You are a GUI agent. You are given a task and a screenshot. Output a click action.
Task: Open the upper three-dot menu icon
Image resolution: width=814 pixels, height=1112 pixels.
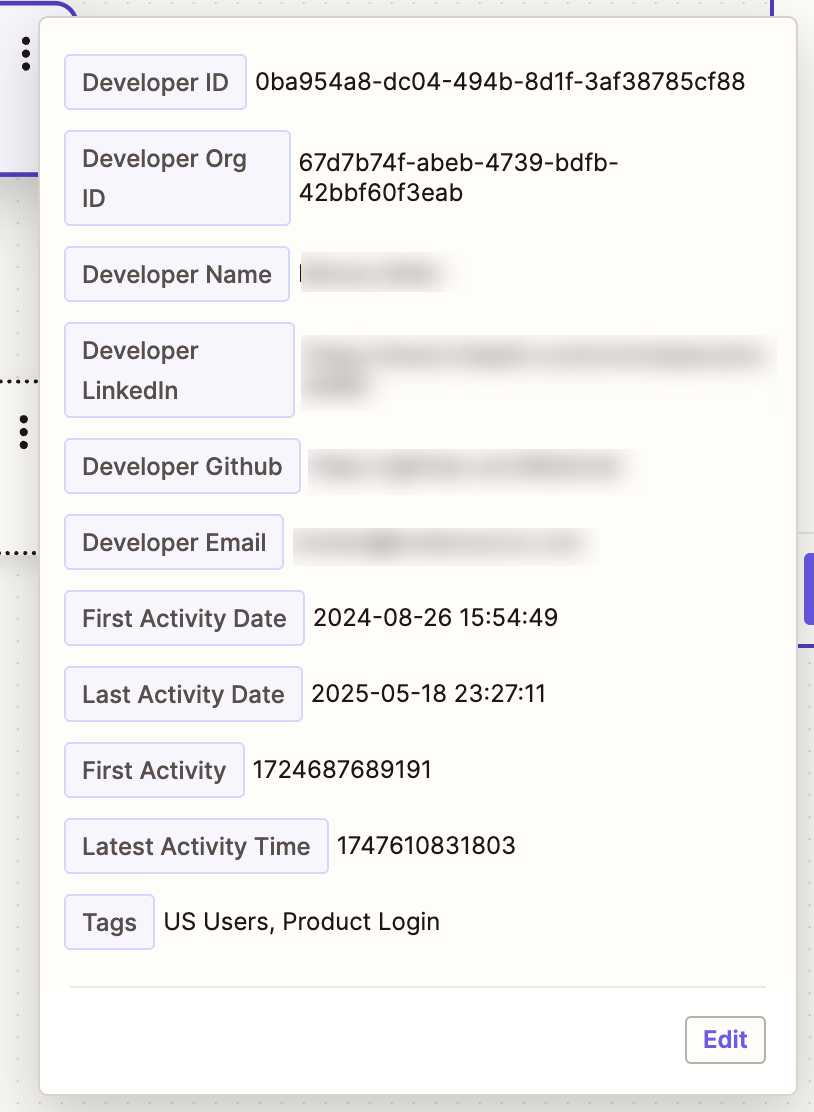click(x=25, y=53)
